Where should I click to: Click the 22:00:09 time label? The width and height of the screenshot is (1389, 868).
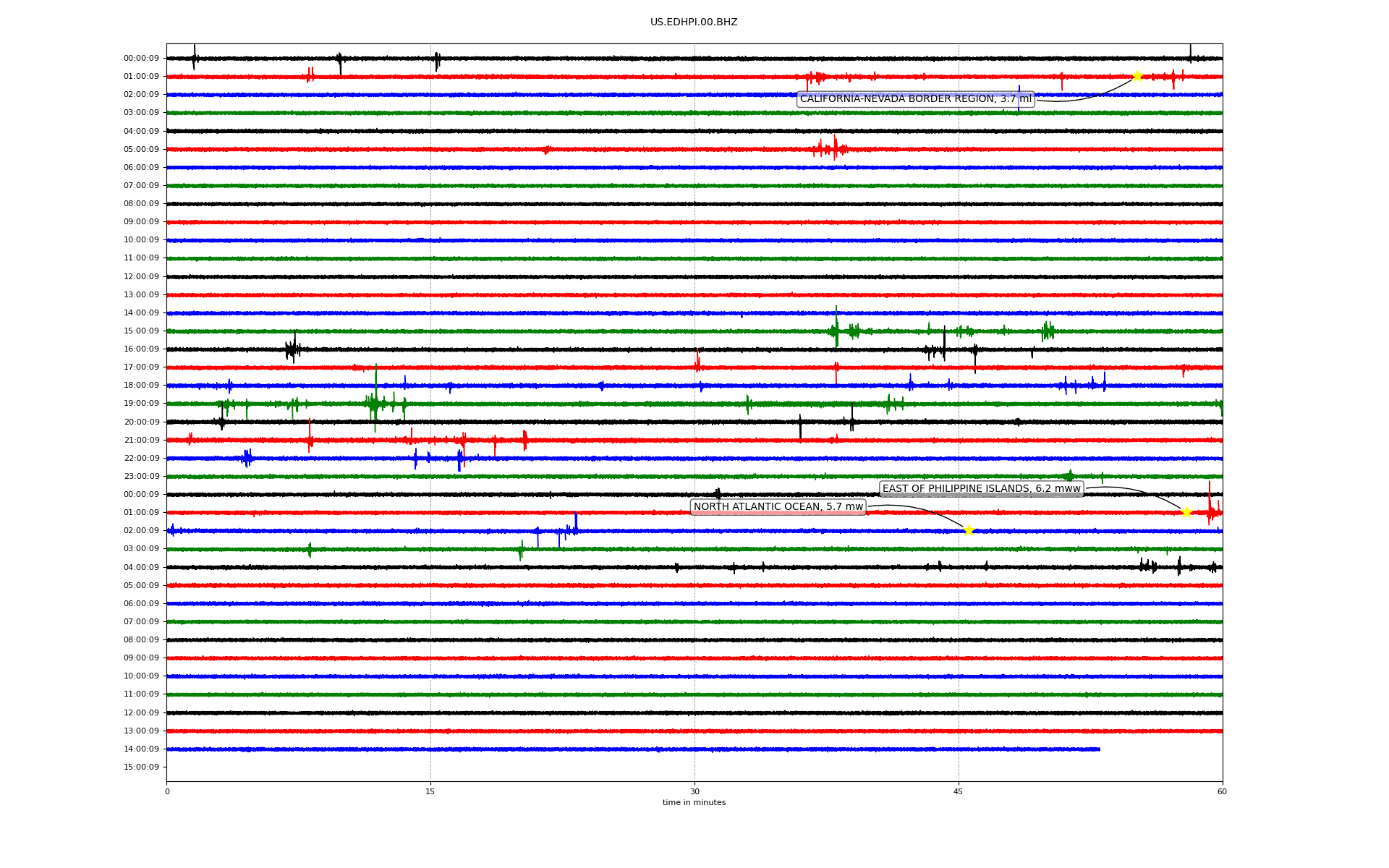[x=141, y=459]
